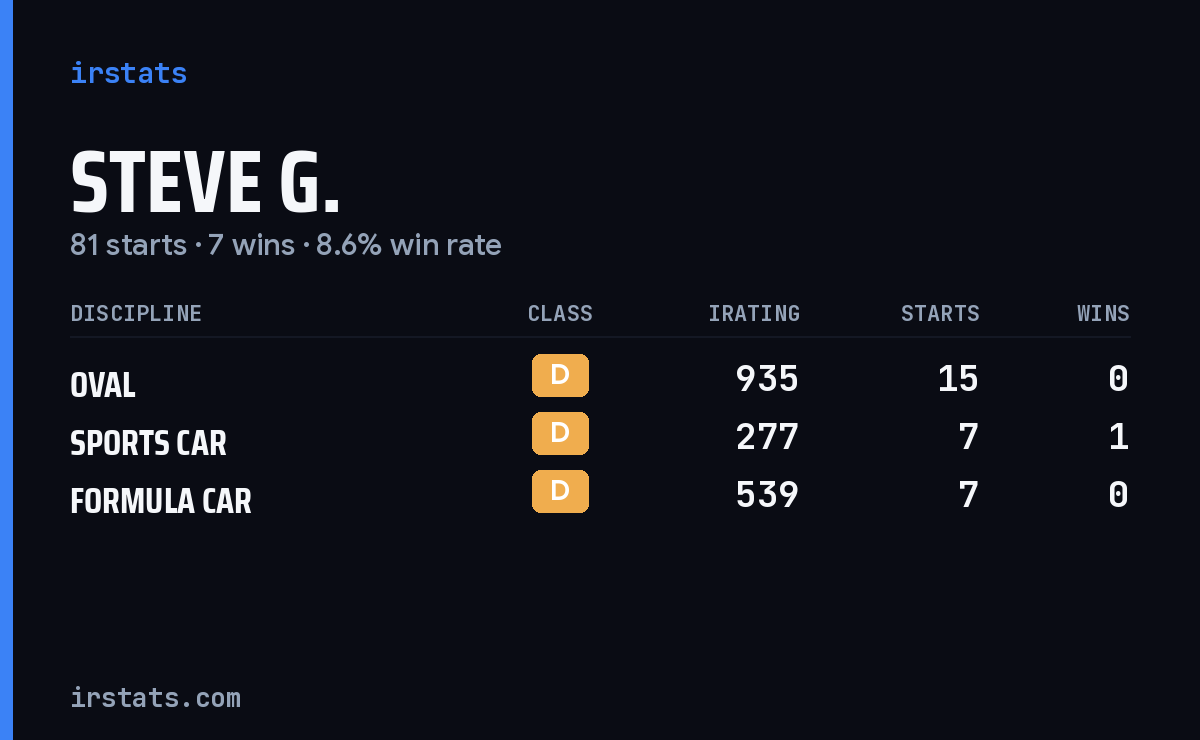Select the FORMULA CAR discipline row label
This screenshot has height=740, width=1200.
161,501
